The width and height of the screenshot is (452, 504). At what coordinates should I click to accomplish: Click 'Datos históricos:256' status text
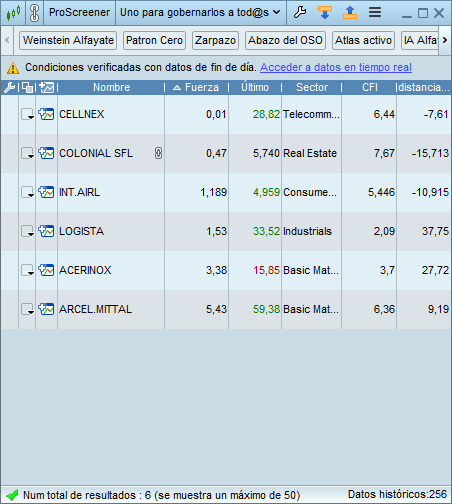397,494
